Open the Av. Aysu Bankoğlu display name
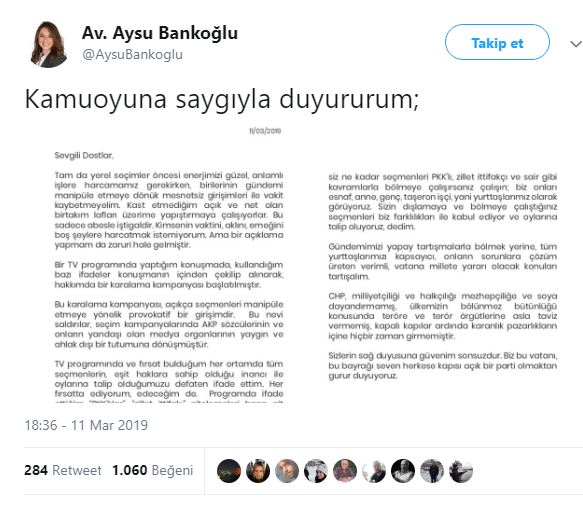This screenshot has height=507, width=583. click(x=160, y=33)
